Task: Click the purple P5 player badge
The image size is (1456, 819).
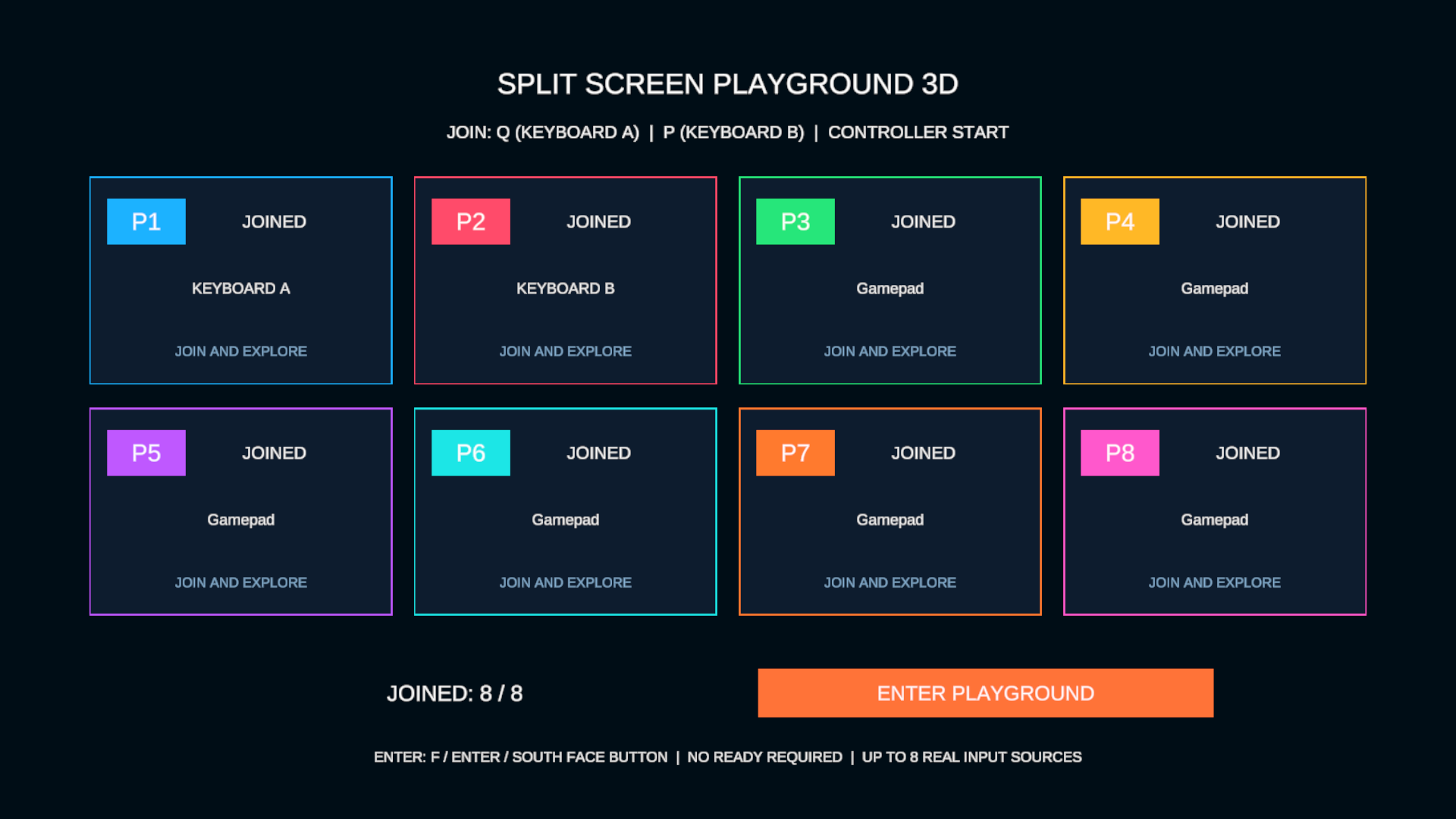Action: click(x=146, y=453)
